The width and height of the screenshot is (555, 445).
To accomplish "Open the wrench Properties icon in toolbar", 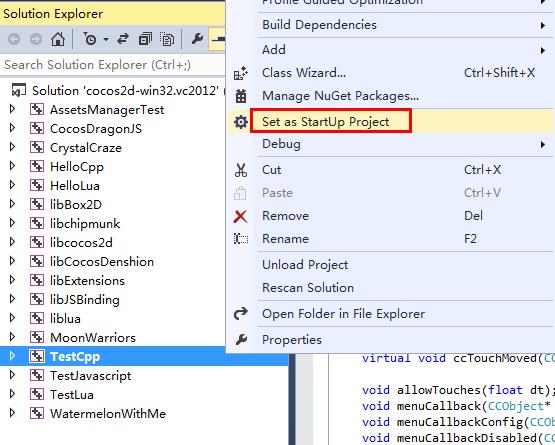I will point(197,39).
